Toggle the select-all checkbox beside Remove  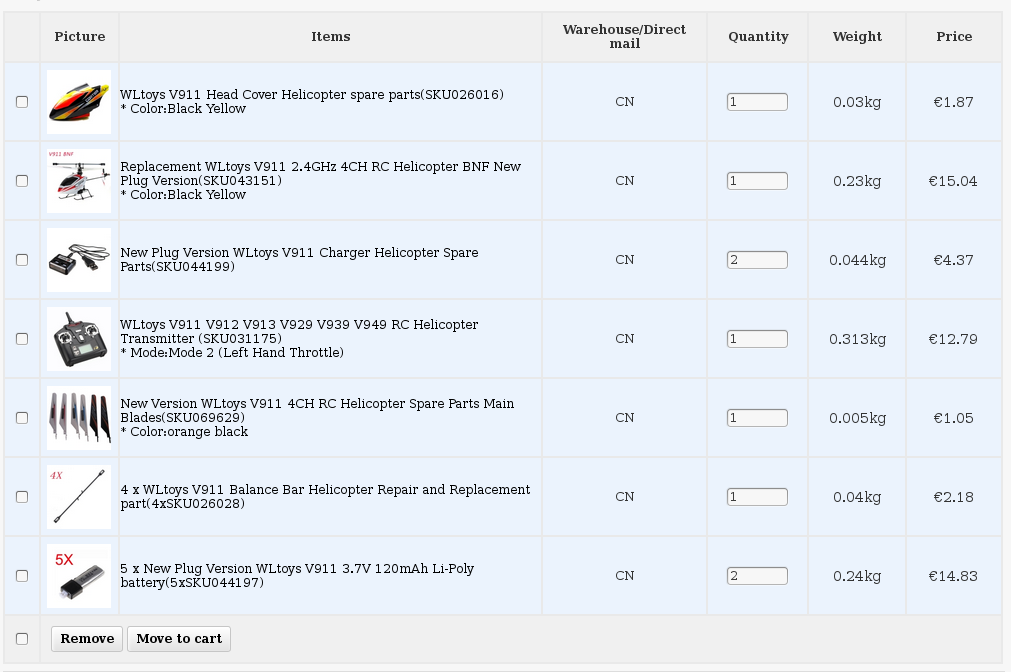coord(22,639)
